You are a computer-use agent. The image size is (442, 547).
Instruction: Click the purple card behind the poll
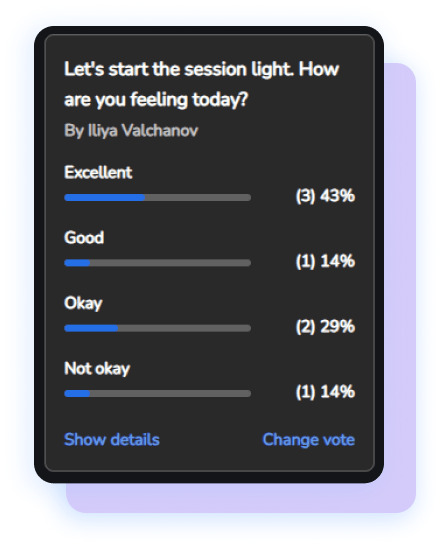tap(400, 279)
